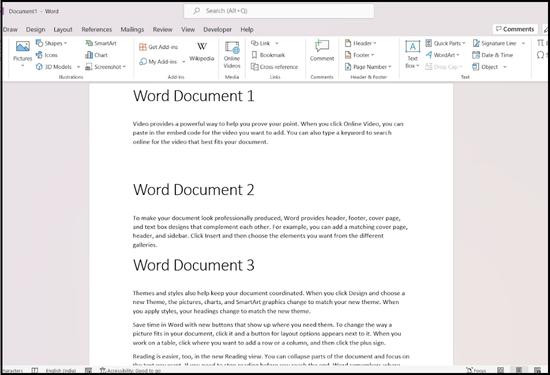Expand the My Add-ins dropdown arrow
The image size is (550, 375).
(183, 62)
